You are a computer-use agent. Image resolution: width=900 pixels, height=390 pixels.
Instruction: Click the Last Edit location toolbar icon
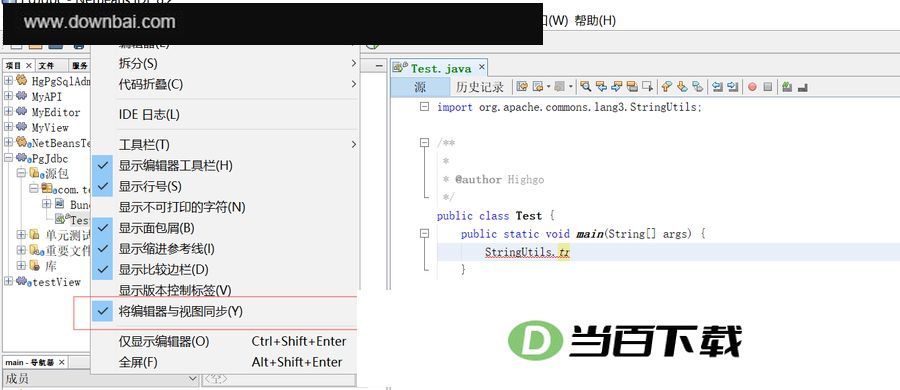tap(522, 87)
